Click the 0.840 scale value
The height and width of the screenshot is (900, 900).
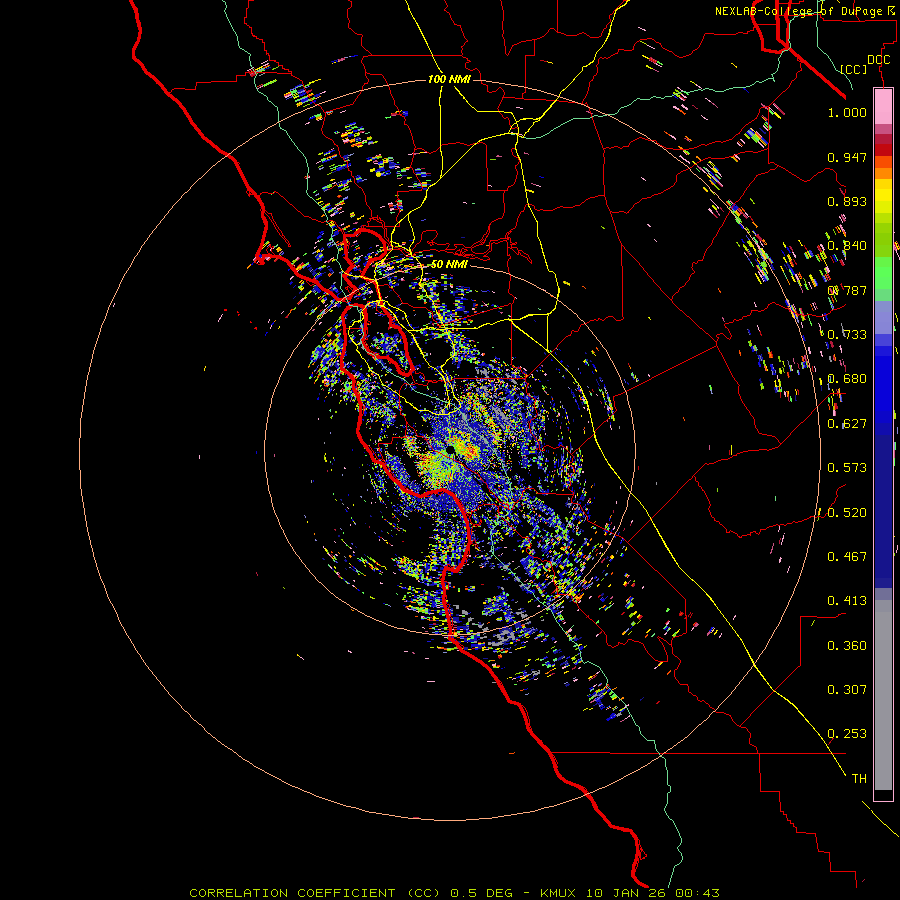pos(847,246)
